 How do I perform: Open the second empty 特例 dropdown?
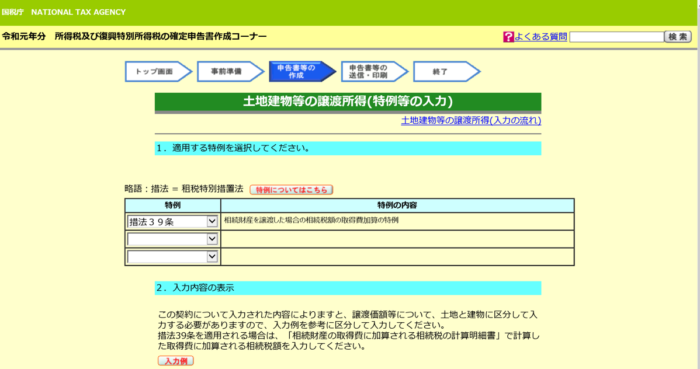(172, 239)
